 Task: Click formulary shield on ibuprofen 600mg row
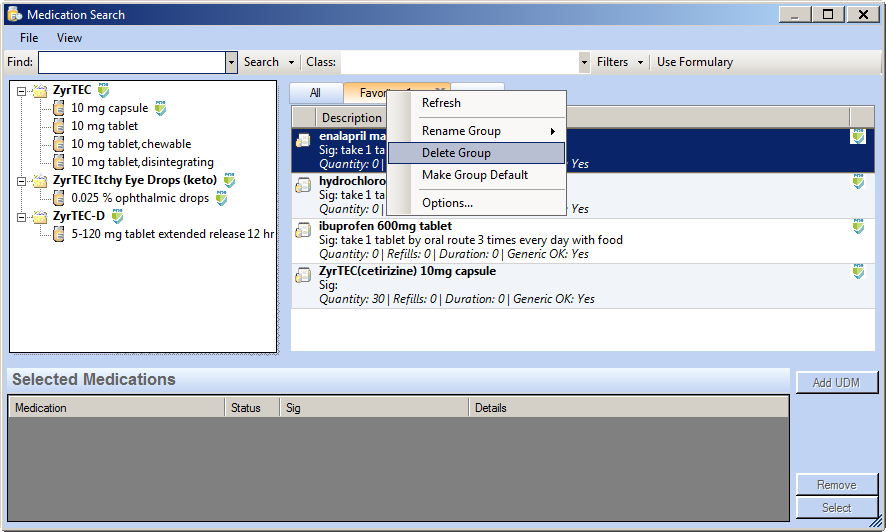pyautogui.click(x=858, y=226)
